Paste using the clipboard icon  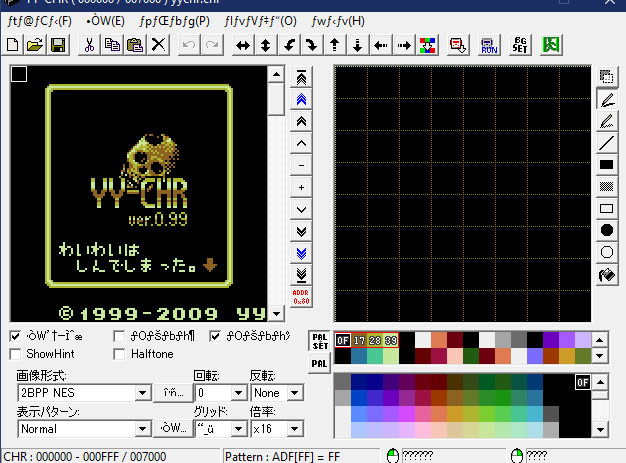[135, 45]
